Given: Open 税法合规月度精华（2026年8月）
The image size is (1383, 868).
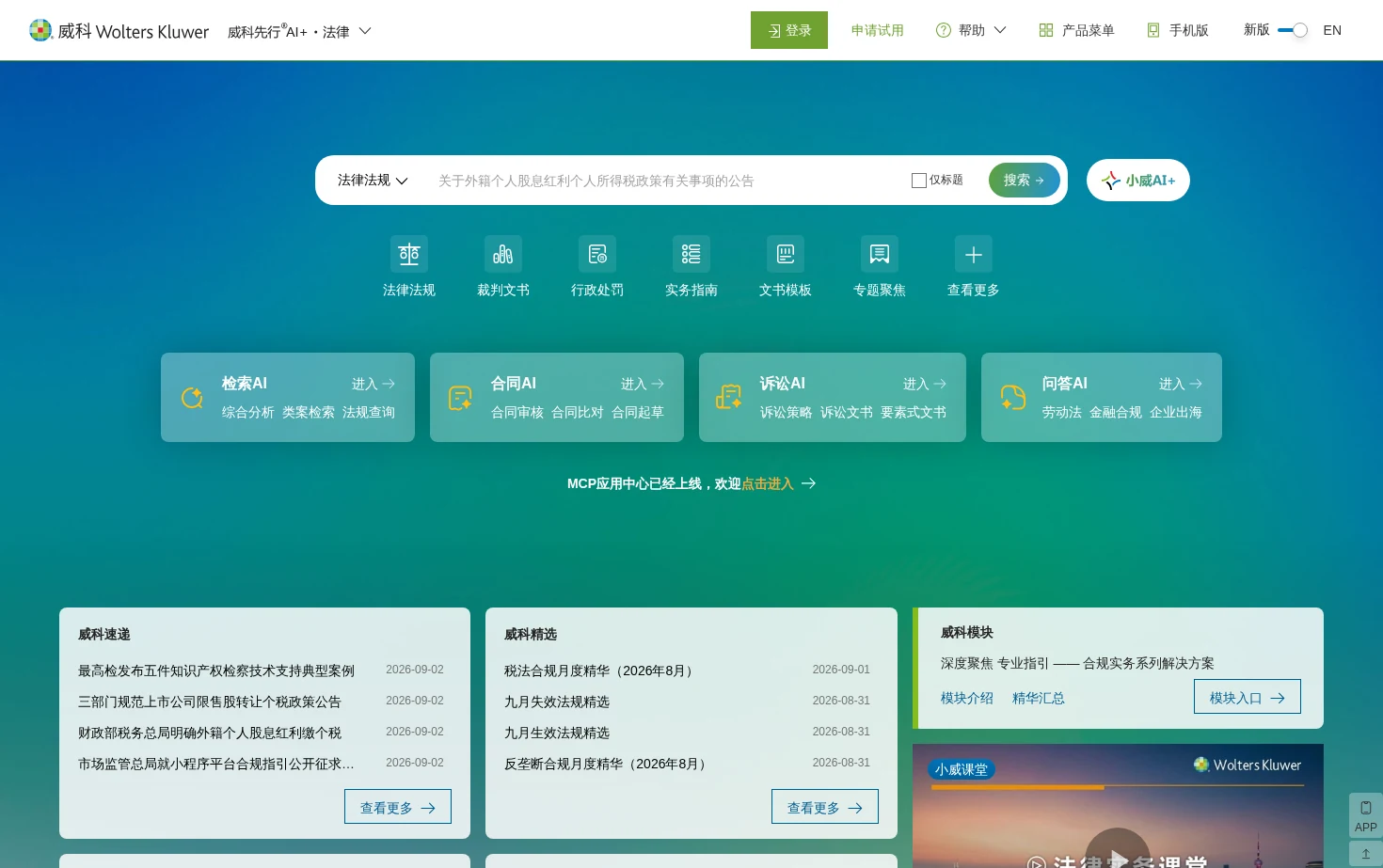Looking at the screenshot, I should pyautogui.click(x=601, y=671).
